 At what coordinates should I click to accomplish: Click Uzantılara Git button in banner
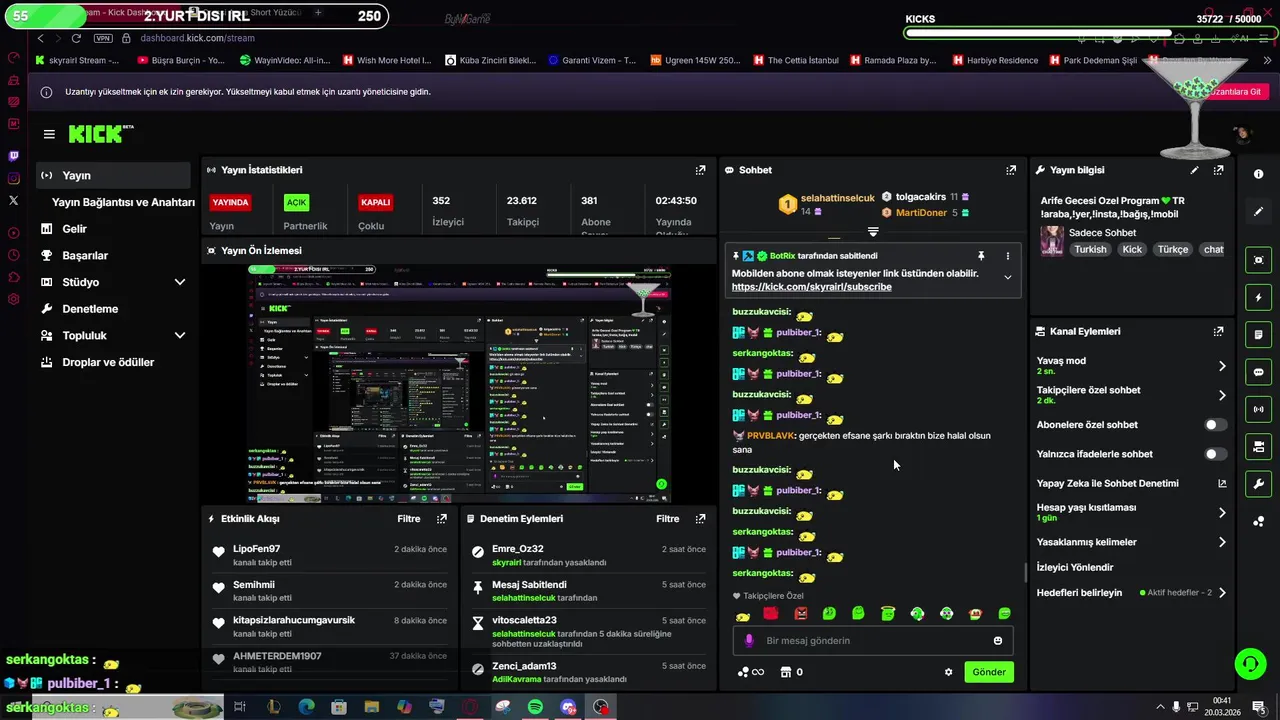1236,92
